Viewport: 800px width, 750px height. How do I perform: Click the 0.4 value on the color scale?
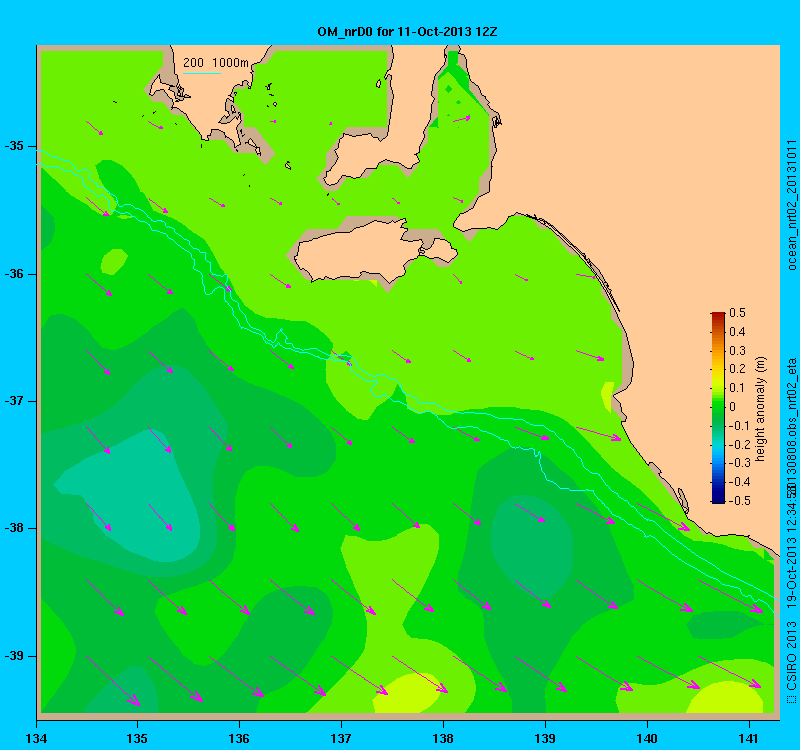737,332
